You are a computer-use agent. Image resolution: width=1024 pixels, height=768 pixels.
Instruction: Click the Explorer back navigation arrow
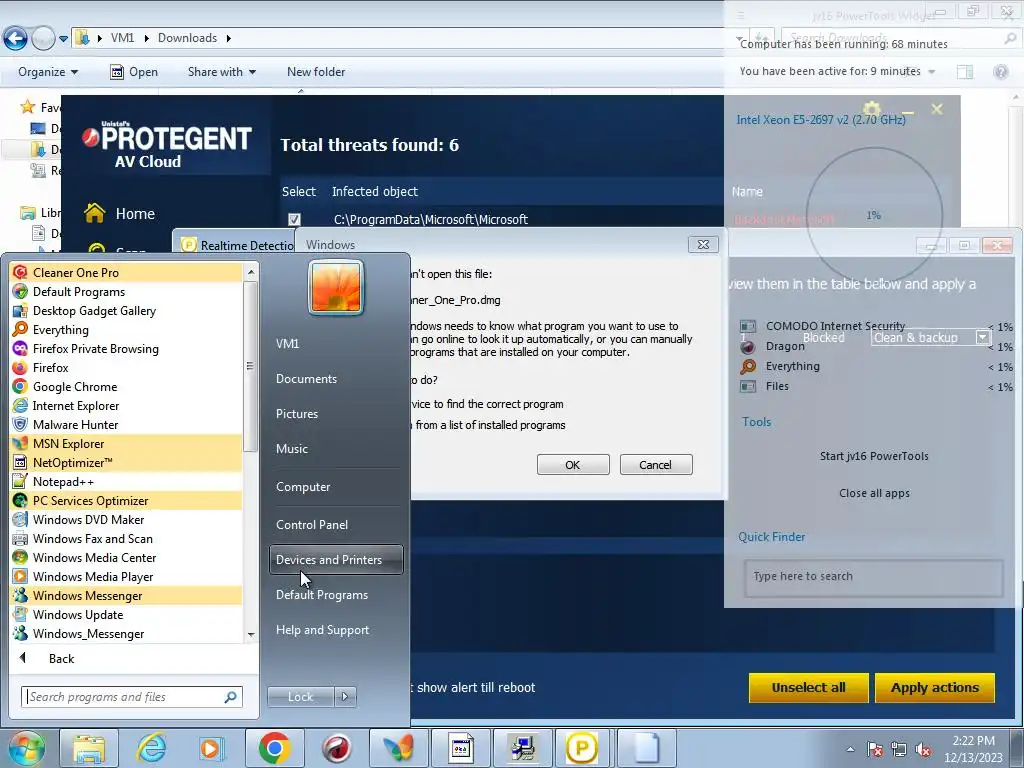[16, 38]
